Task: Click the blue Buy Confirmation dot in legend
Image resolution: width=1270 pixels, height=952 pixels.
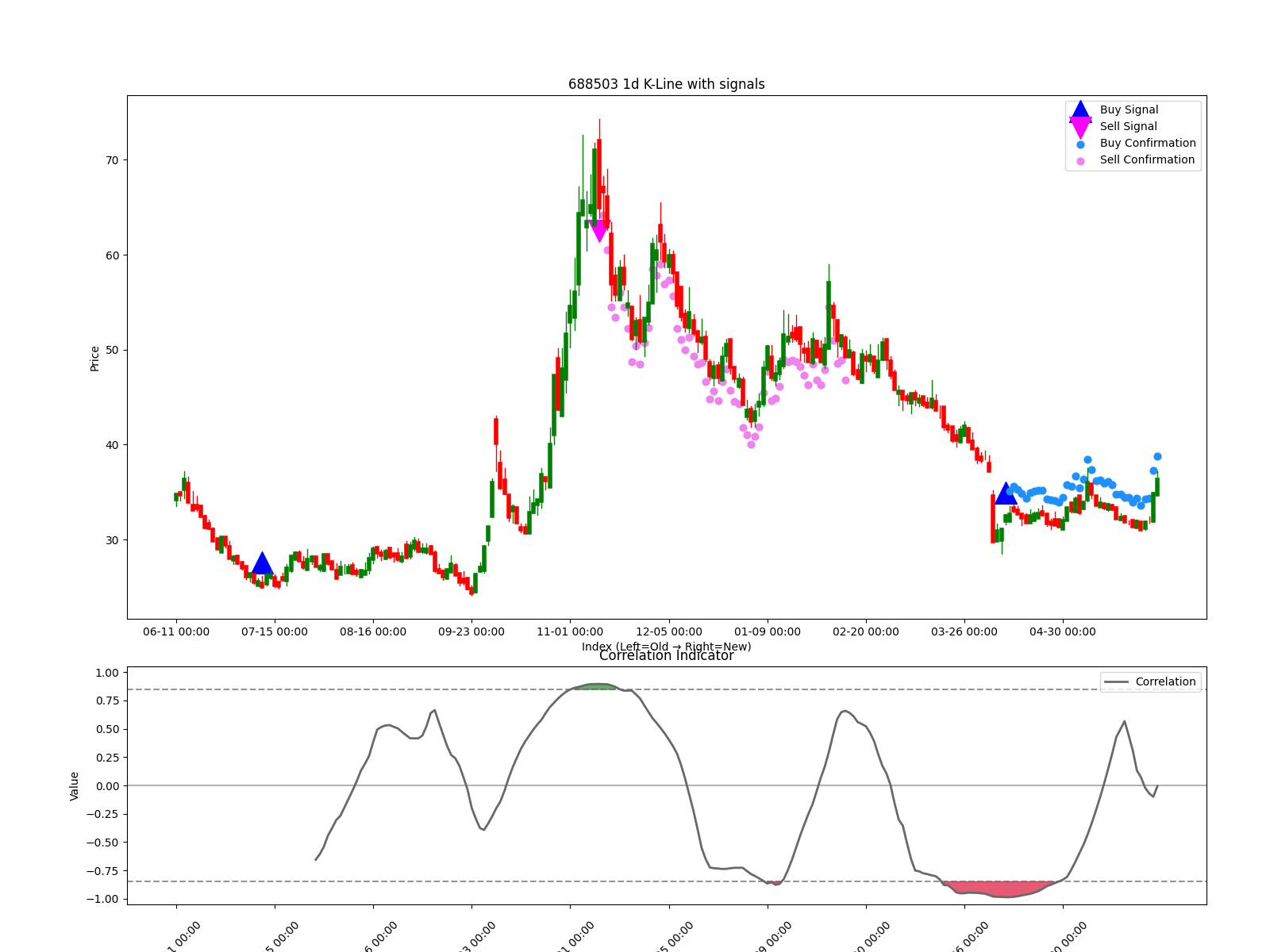Action: coord(1080,144)
